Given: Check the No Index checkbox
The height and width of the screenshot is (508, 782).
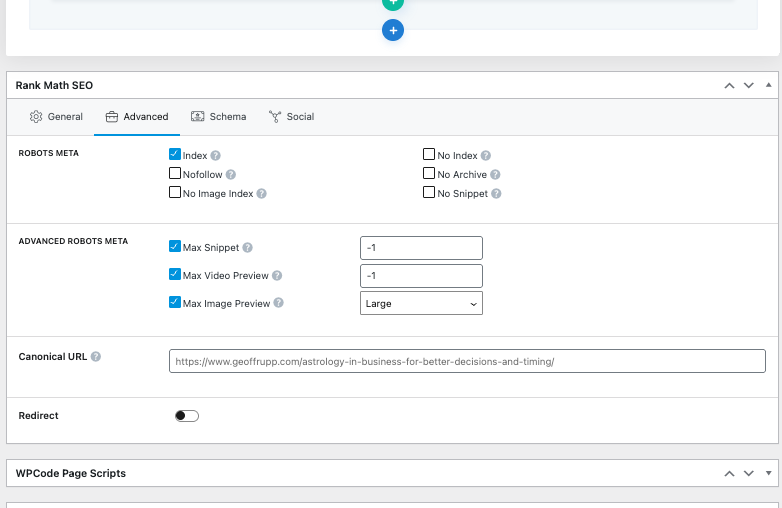Looking at the screenshot, I should point(429,155).
